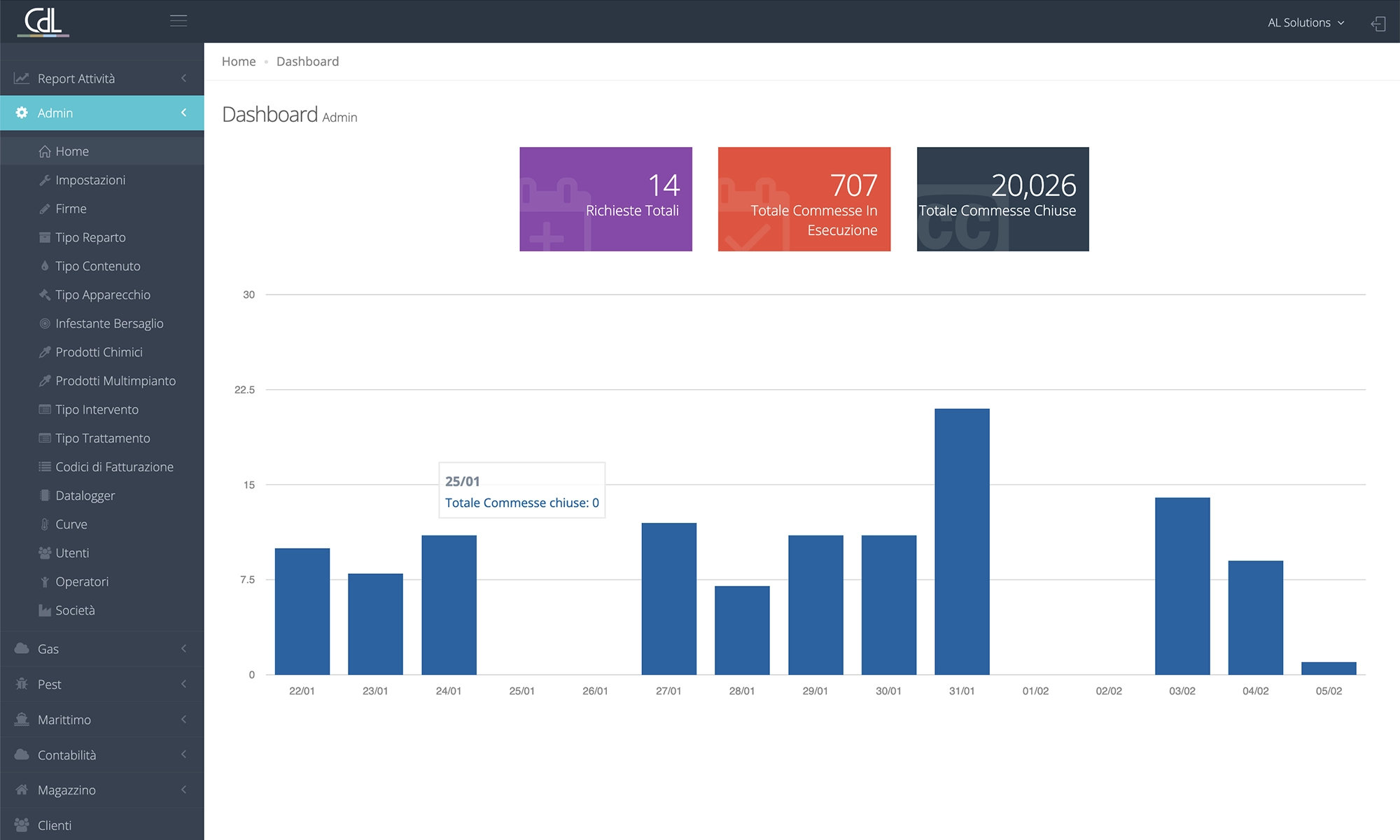The height and width of the screenshot is (840, 1400).
Task: Click the Datalogger device icon
Action: point(45,496)
